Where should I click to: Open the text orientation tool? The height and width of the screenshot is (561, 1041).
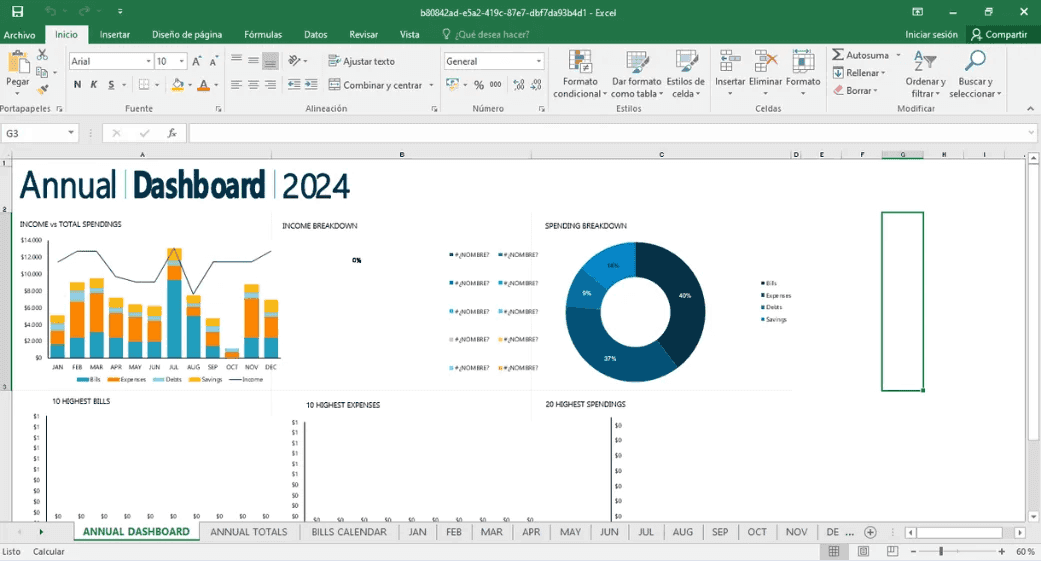click(x=295, y=60)
